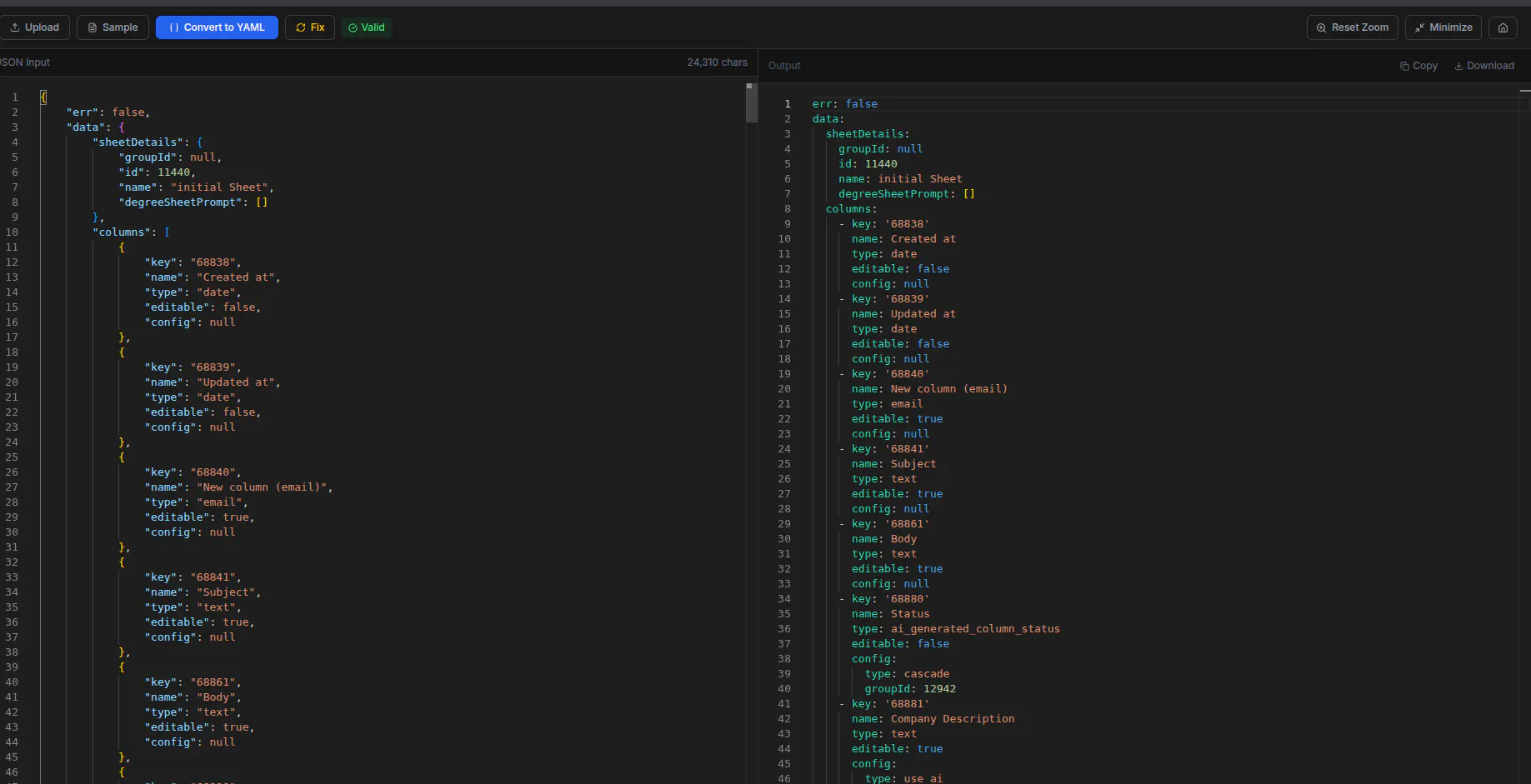This screenshot has width=1531, height=784.
Task: Click the Upload button
Action: point(34,27)
